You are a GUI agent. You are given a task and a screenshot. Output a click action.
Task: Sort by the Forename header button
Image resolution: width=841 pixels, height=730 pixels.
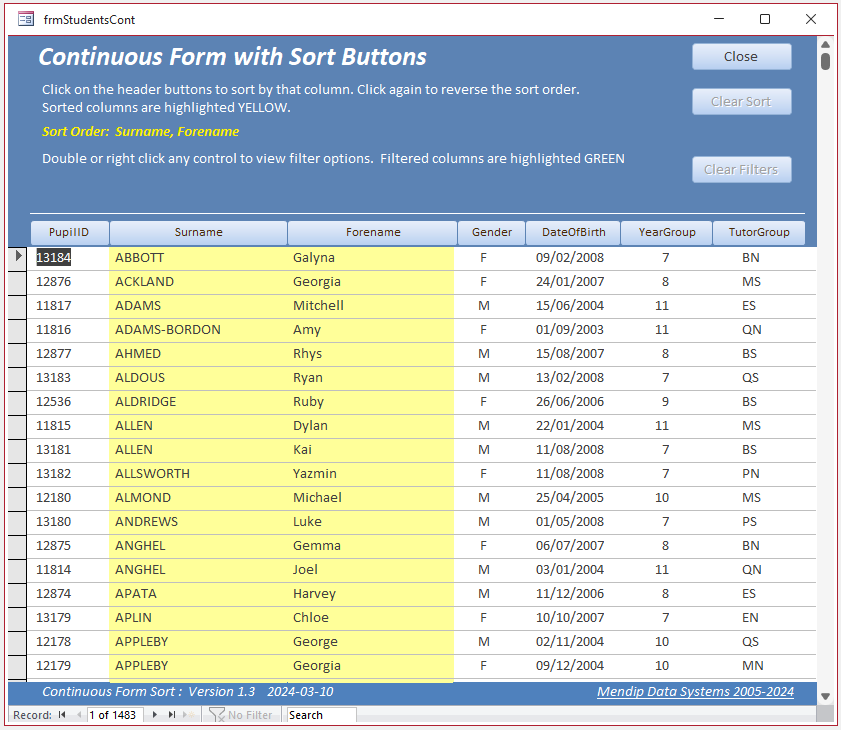(x=373, y=232)
